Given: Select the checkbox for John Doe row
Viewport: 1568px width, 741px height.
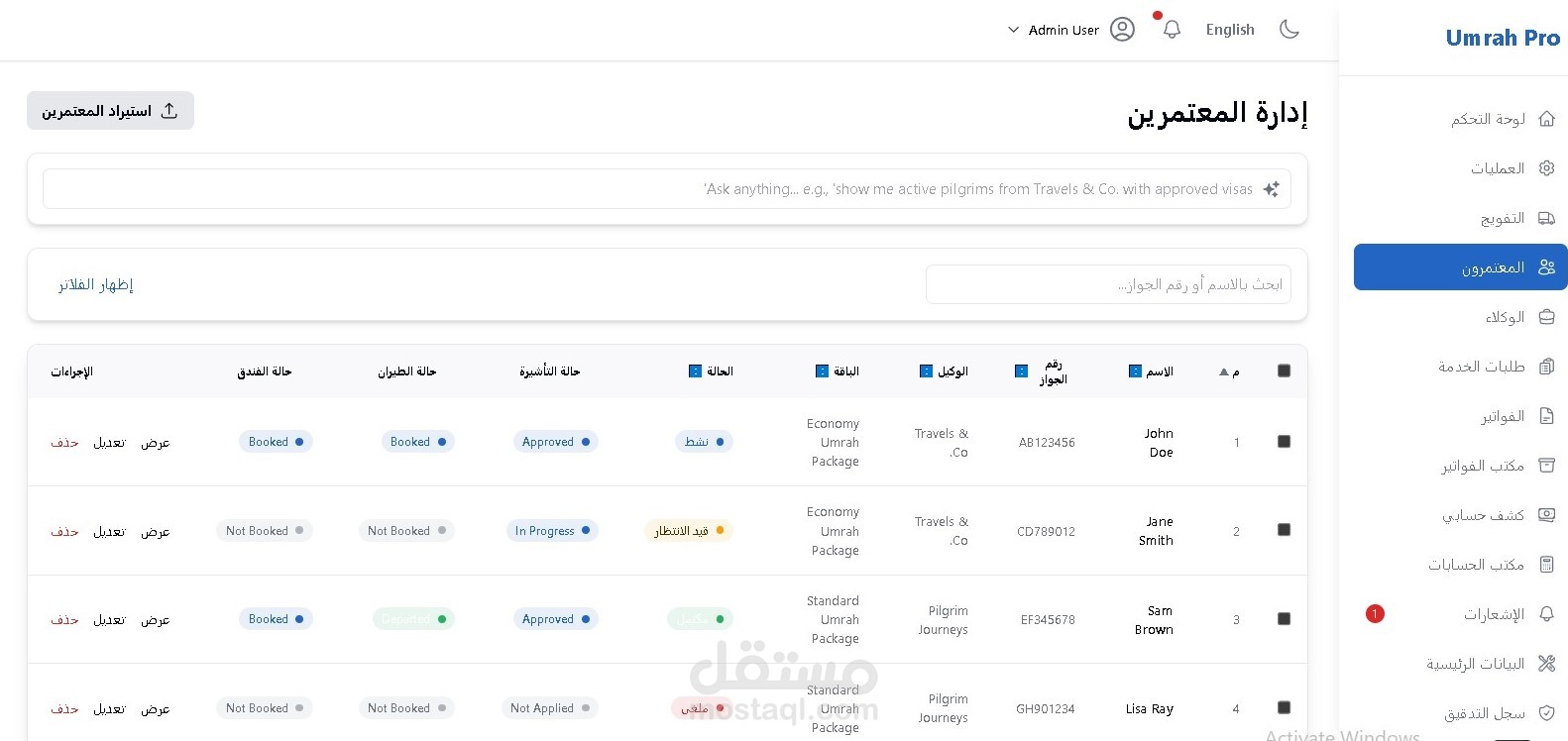Looking at the screenshot, I should pos(1284,442).
